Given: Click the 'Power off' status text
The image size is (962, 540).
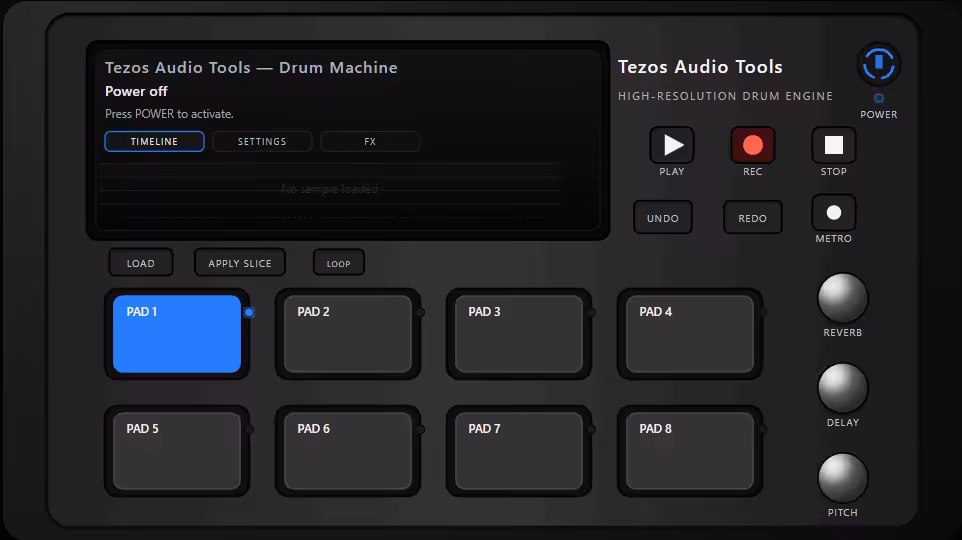Looking at the screenshot, I should [x=136, y=91].
